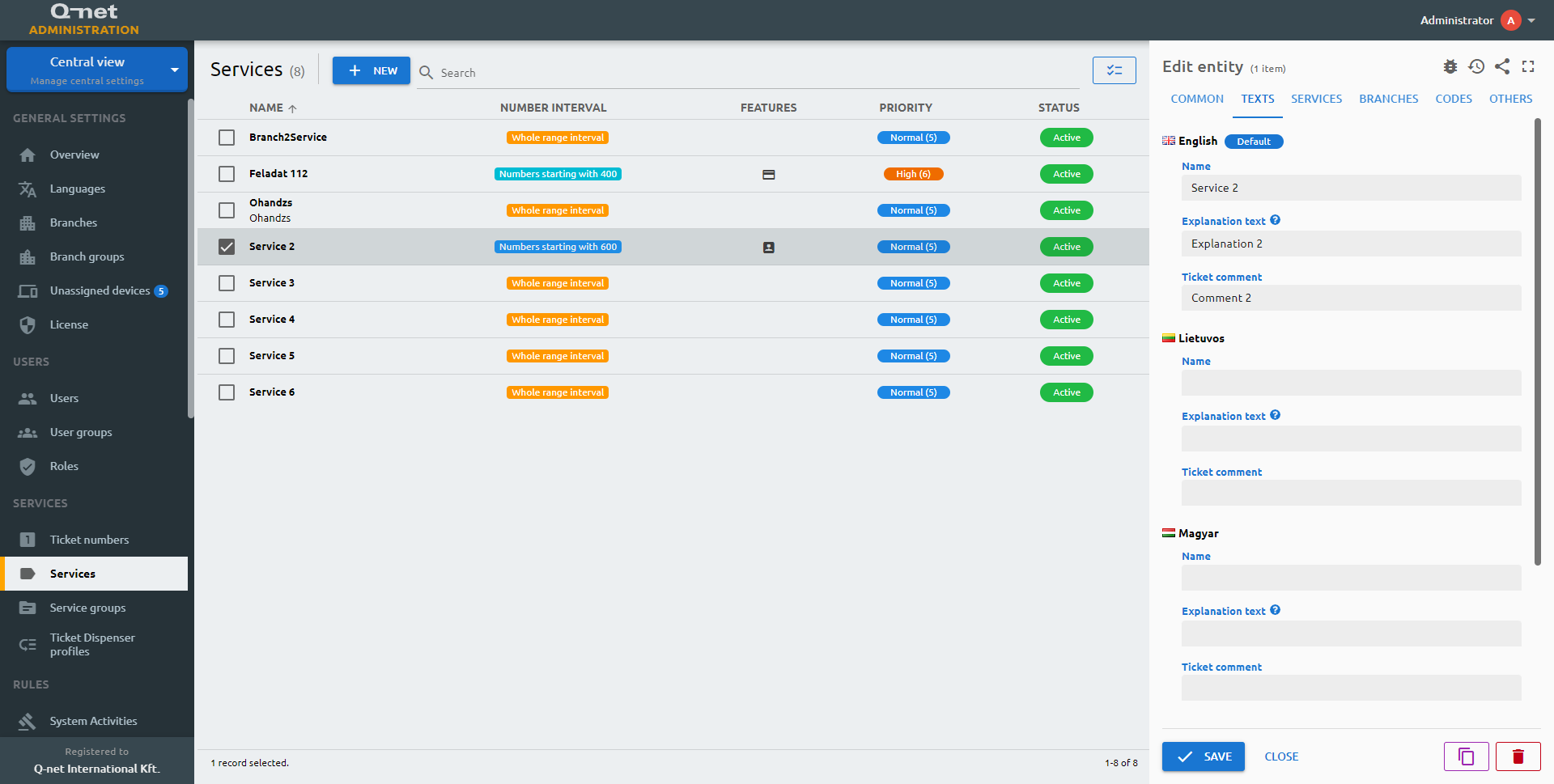Check the Service 6 row checkbox
This screenshot has height=784, width=1554.
point(227,392)
